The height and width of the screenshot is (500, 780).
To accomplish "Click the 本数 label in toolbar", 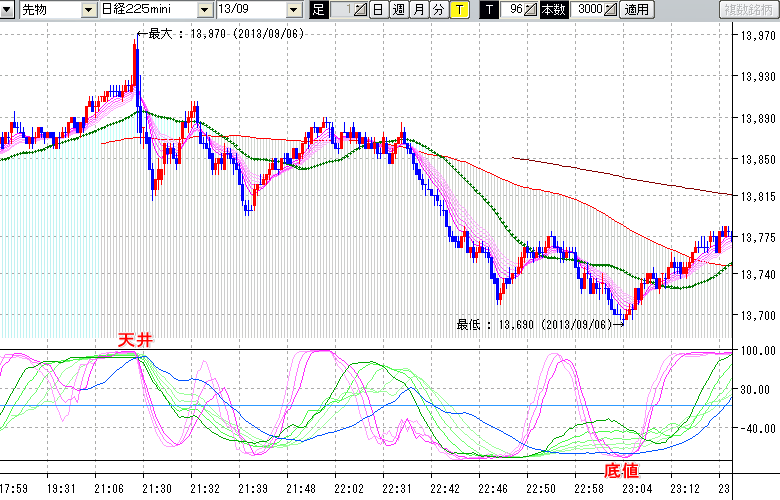I will [553, 10].
